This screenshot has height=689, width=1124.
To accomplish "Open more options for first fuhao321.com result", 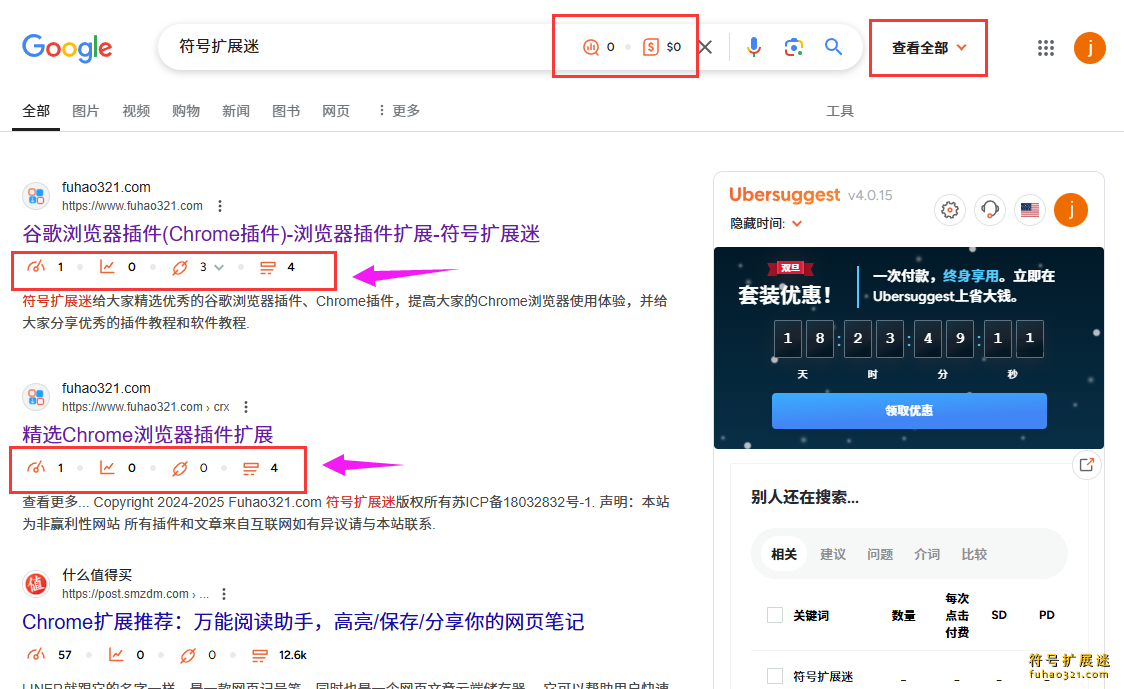I will [x=220, y=206].
